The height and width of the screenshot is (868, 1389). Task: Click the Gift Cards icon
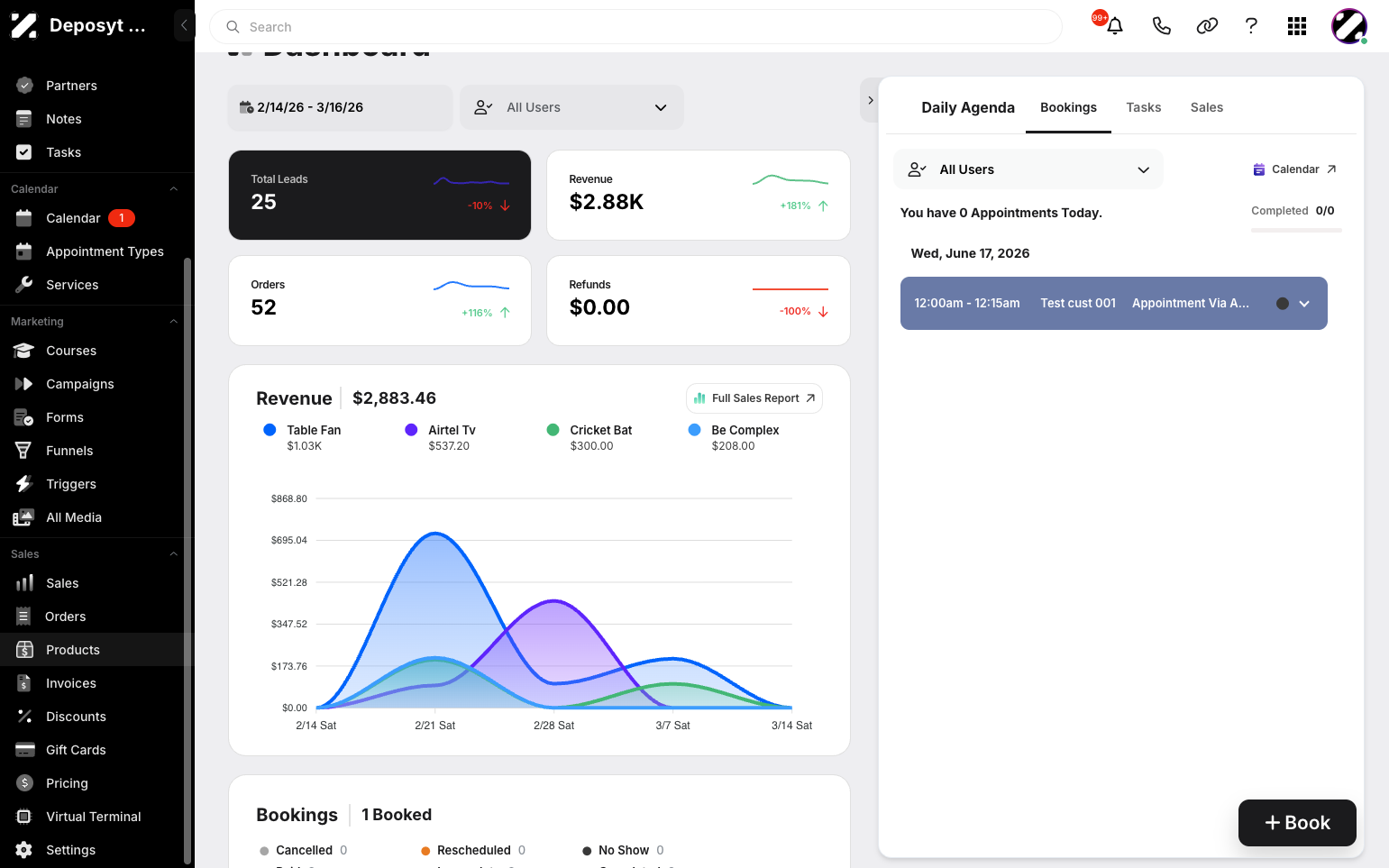[x=24, y=750]
